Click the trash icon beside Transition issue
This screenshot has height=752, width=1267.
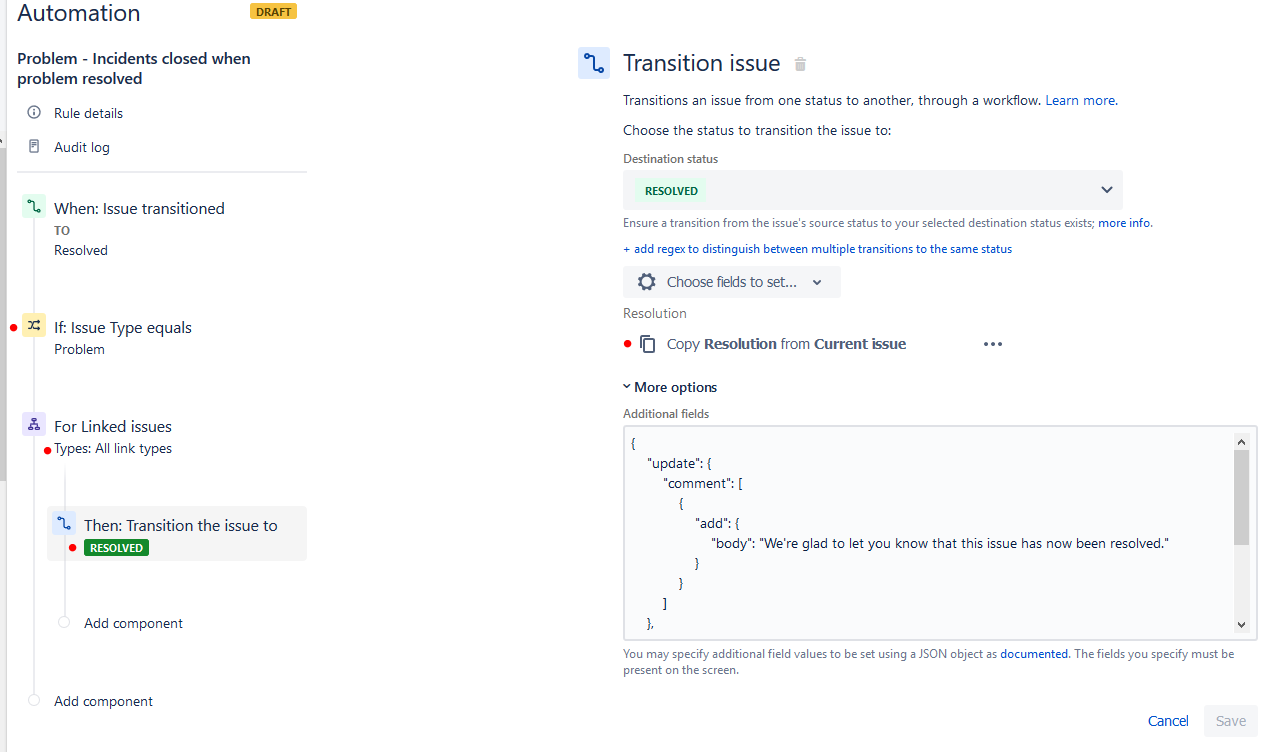pyautogui.click(x=800, y=64)
